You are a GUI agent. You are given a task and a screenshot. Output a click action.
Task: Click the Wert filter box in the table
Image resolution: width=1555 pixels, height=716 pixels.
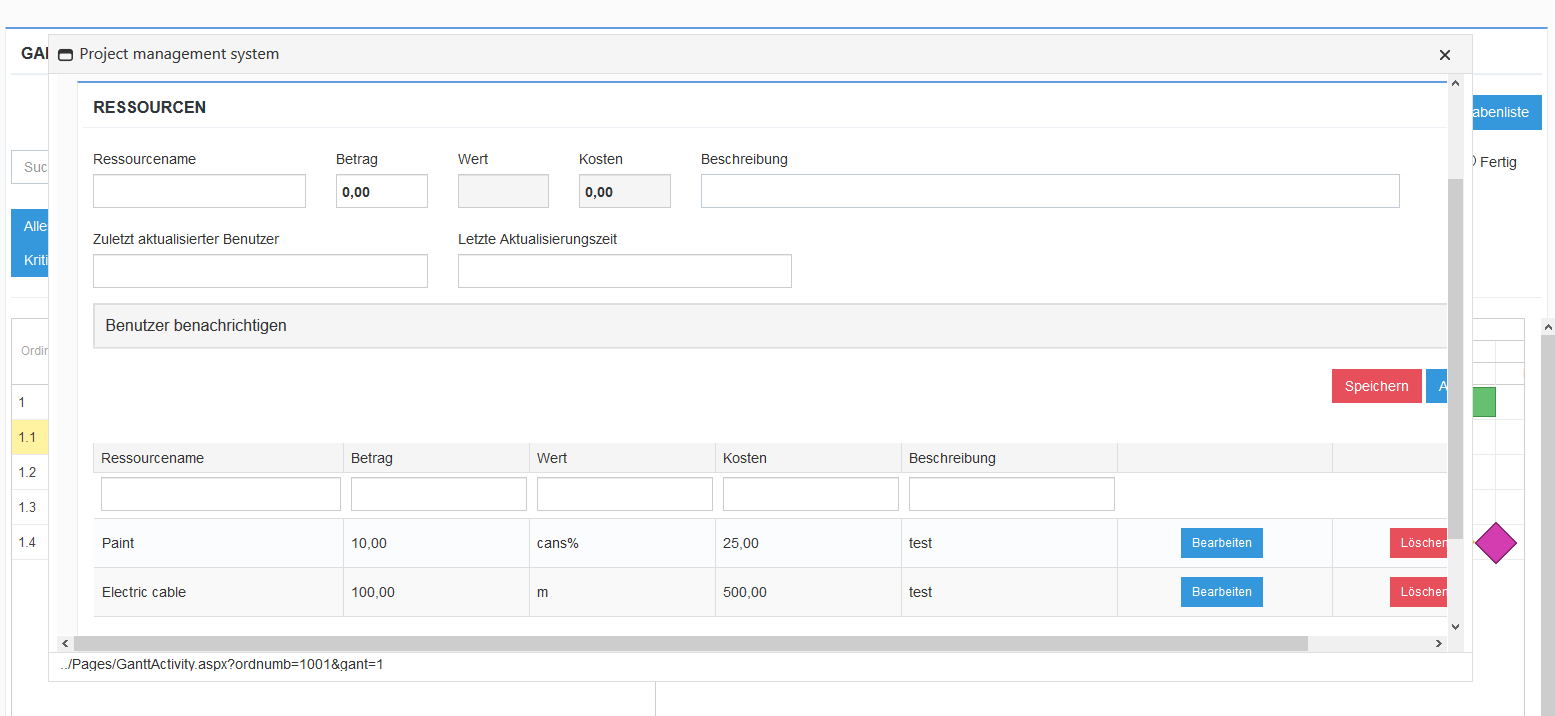[x=625, y=494]
